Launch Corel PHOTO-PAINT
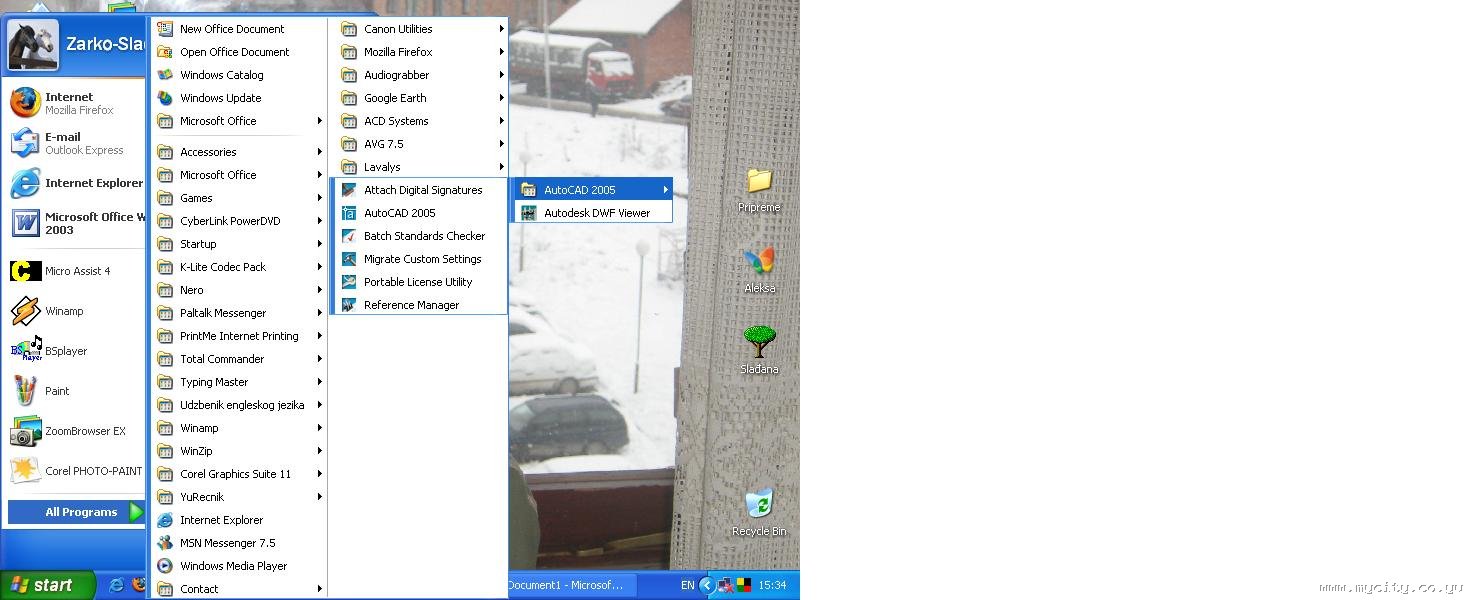This screenshot has height=600, width=1470. click(x=76, y=471)
